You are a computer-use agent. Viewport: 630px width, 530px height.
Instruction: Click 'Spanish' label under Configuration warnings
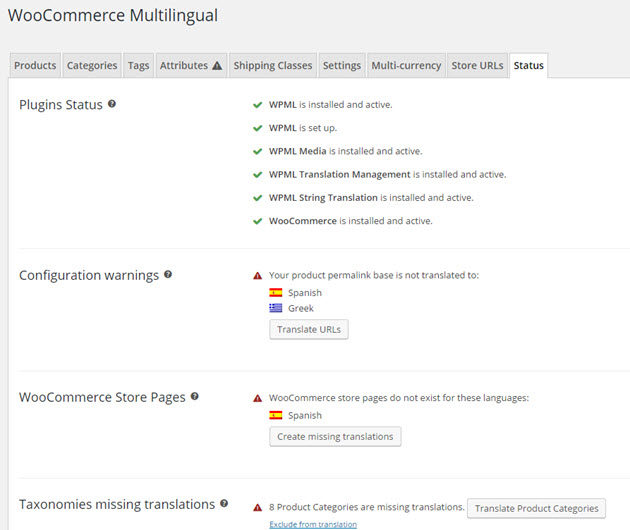click(305, 293)
